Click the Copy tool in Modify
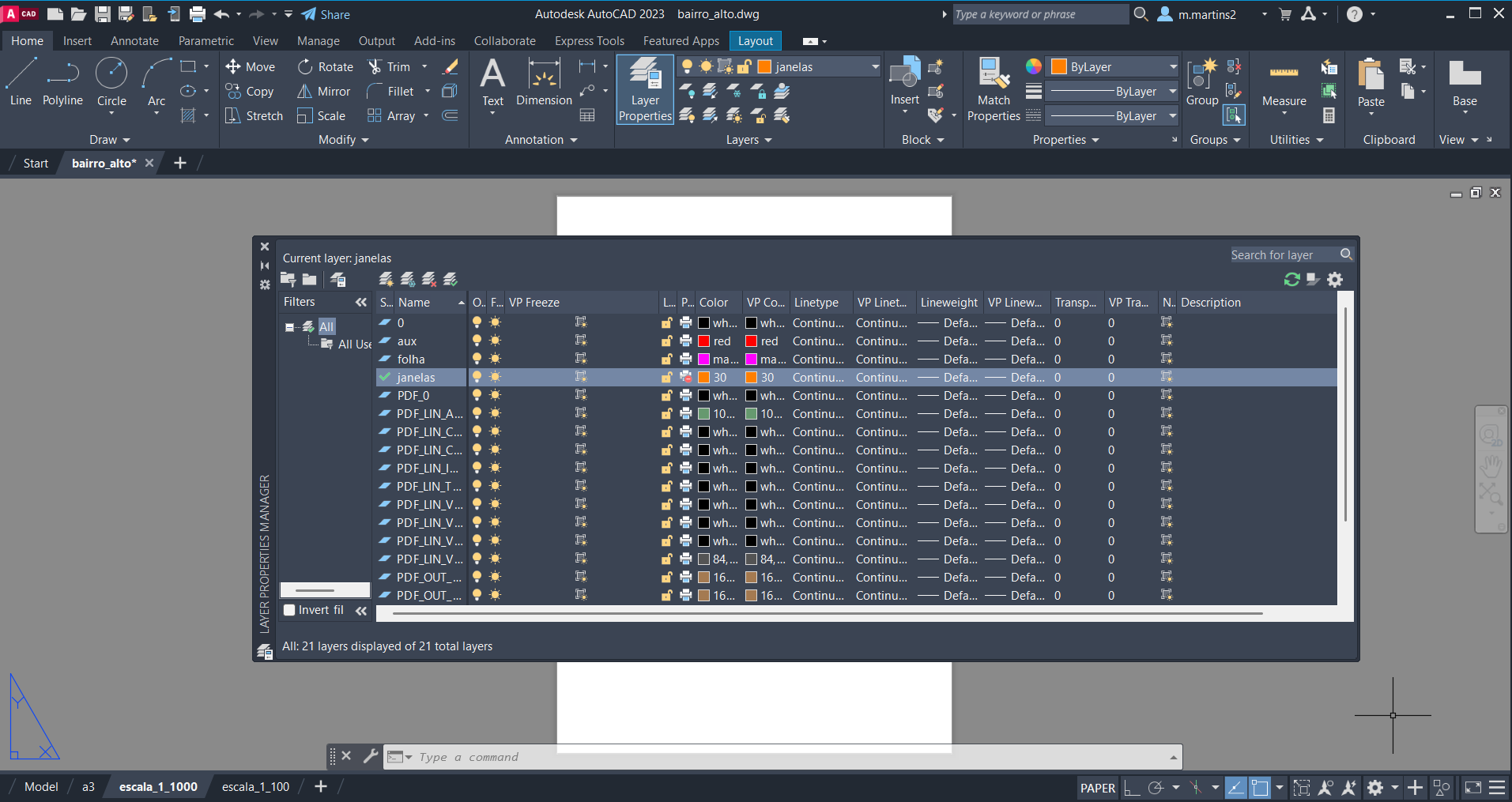 point(250,92)
